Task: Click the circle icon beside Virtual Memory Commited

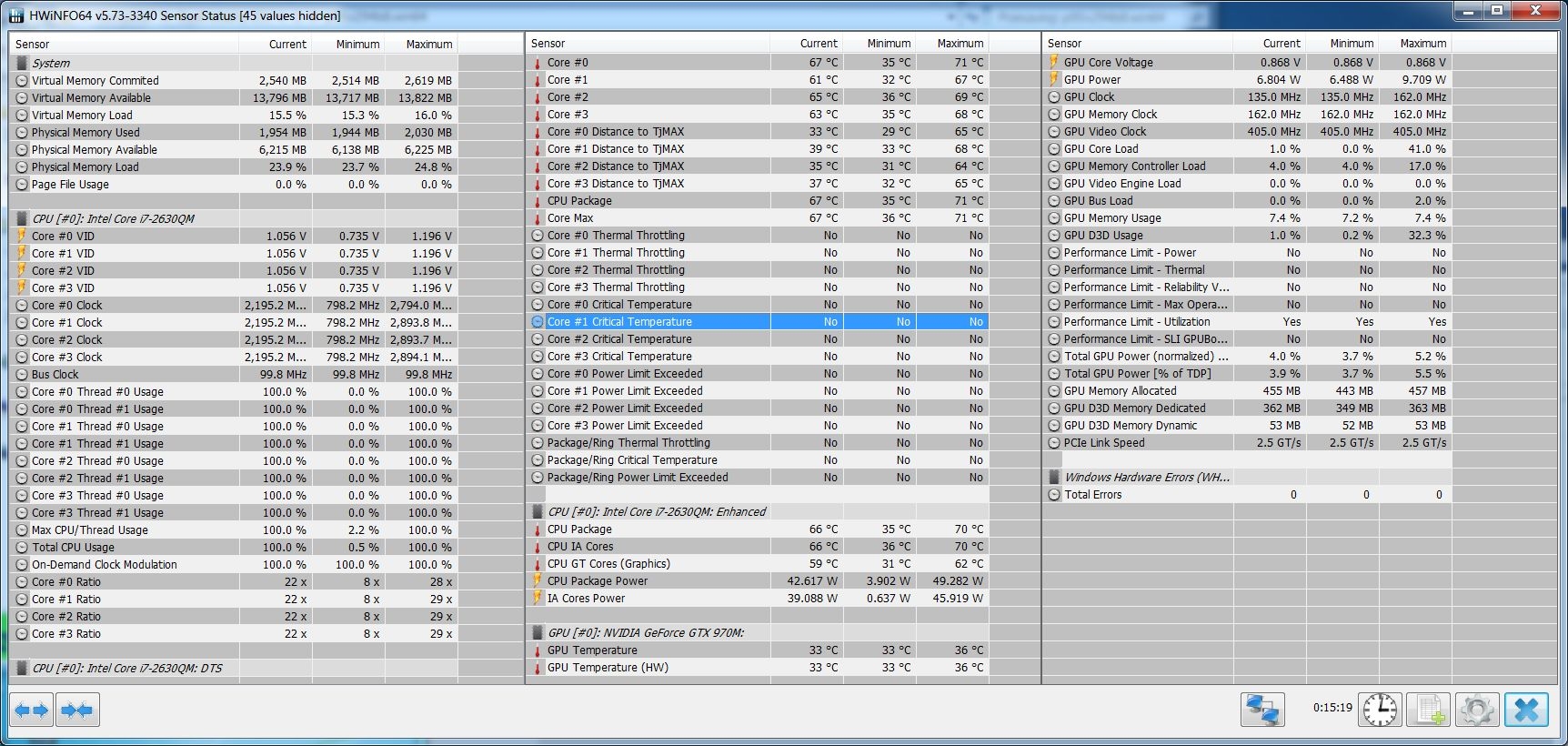Action: pyautogui.click(x=22, y=81)
